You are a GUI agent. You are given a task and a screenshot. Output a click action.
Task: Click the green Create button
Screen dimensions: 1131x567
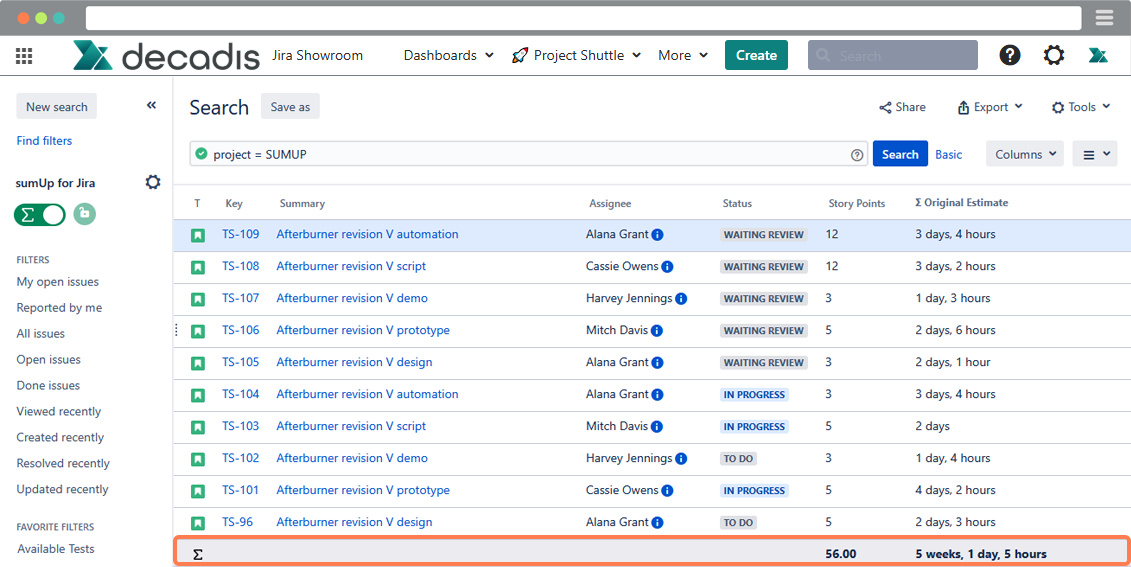point(756,55)
